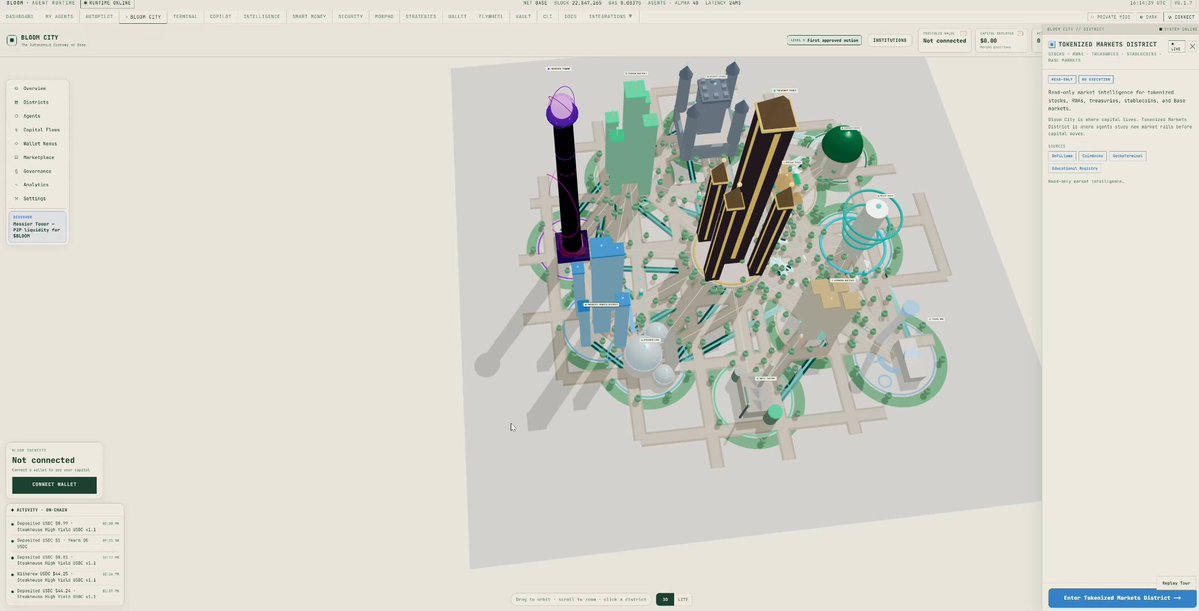
Task: Click the Deposited USDC $1 activity entry
Action: point(65,542)
